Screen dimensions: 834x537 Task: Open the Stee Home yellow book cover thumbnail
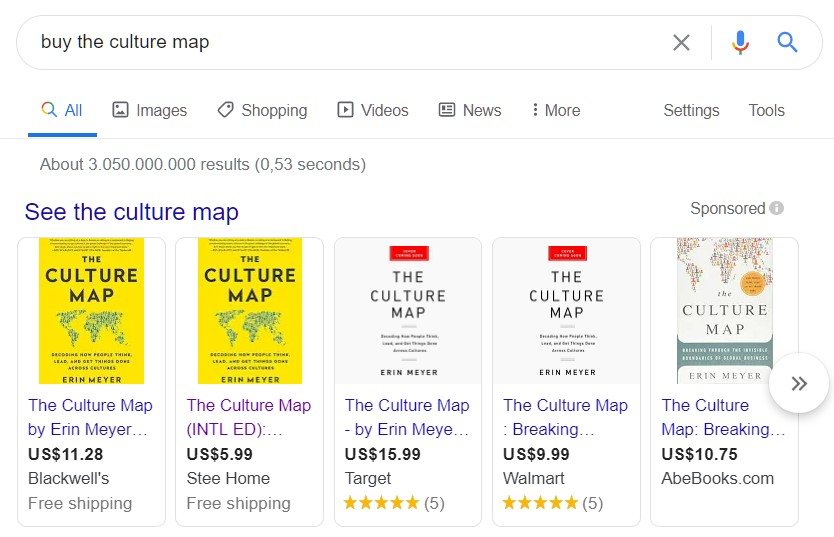tap(249, 311)
